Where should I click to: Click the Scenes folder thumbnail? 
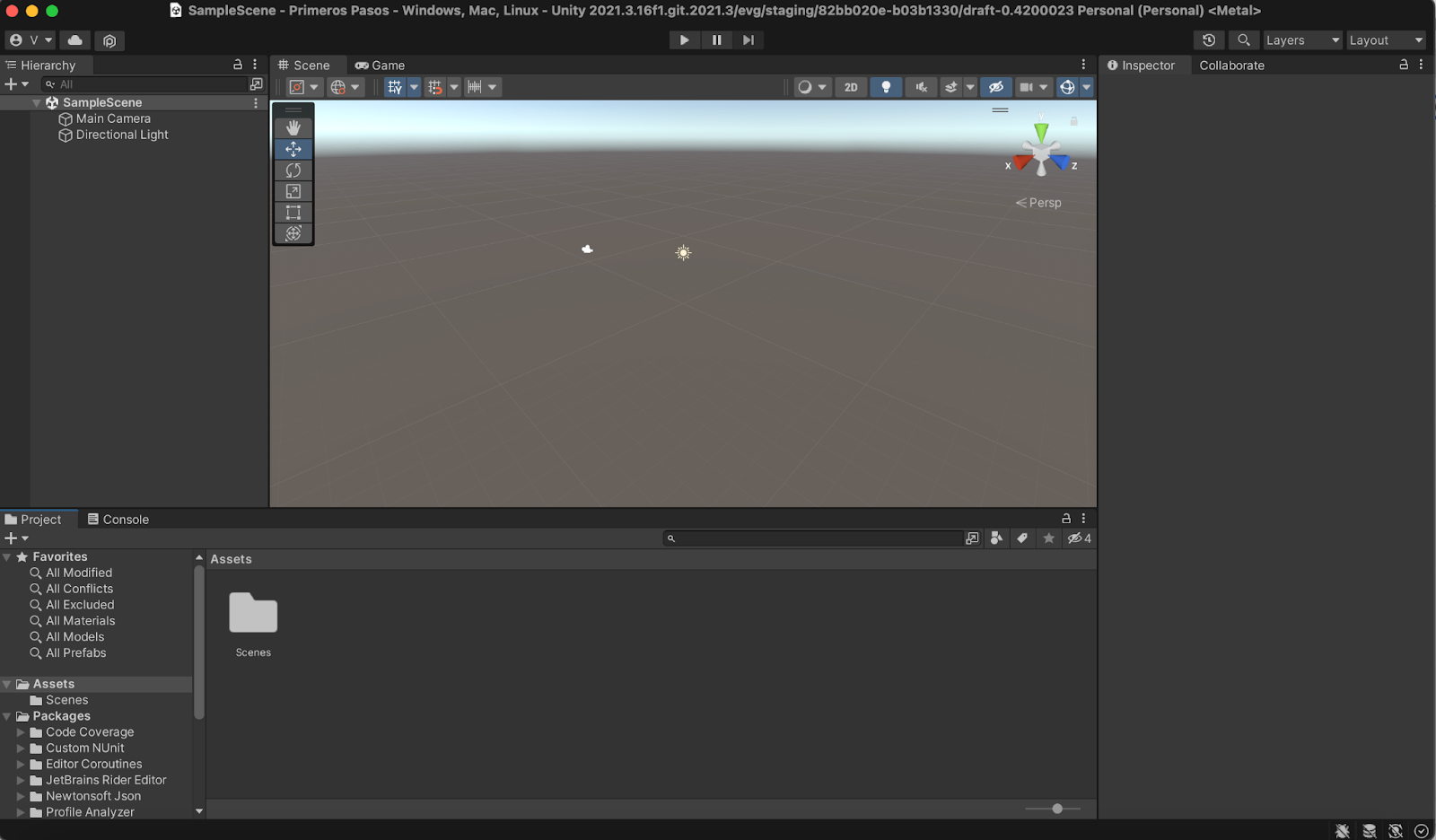click(253, 614)
